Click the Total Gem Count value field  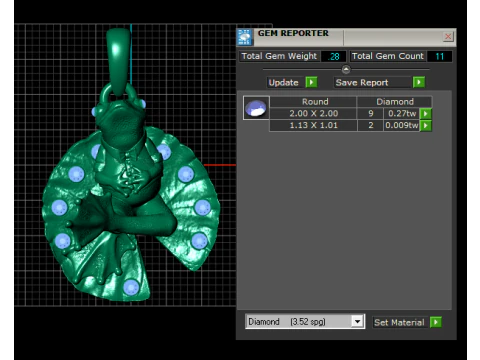click(x=439, y=56)
